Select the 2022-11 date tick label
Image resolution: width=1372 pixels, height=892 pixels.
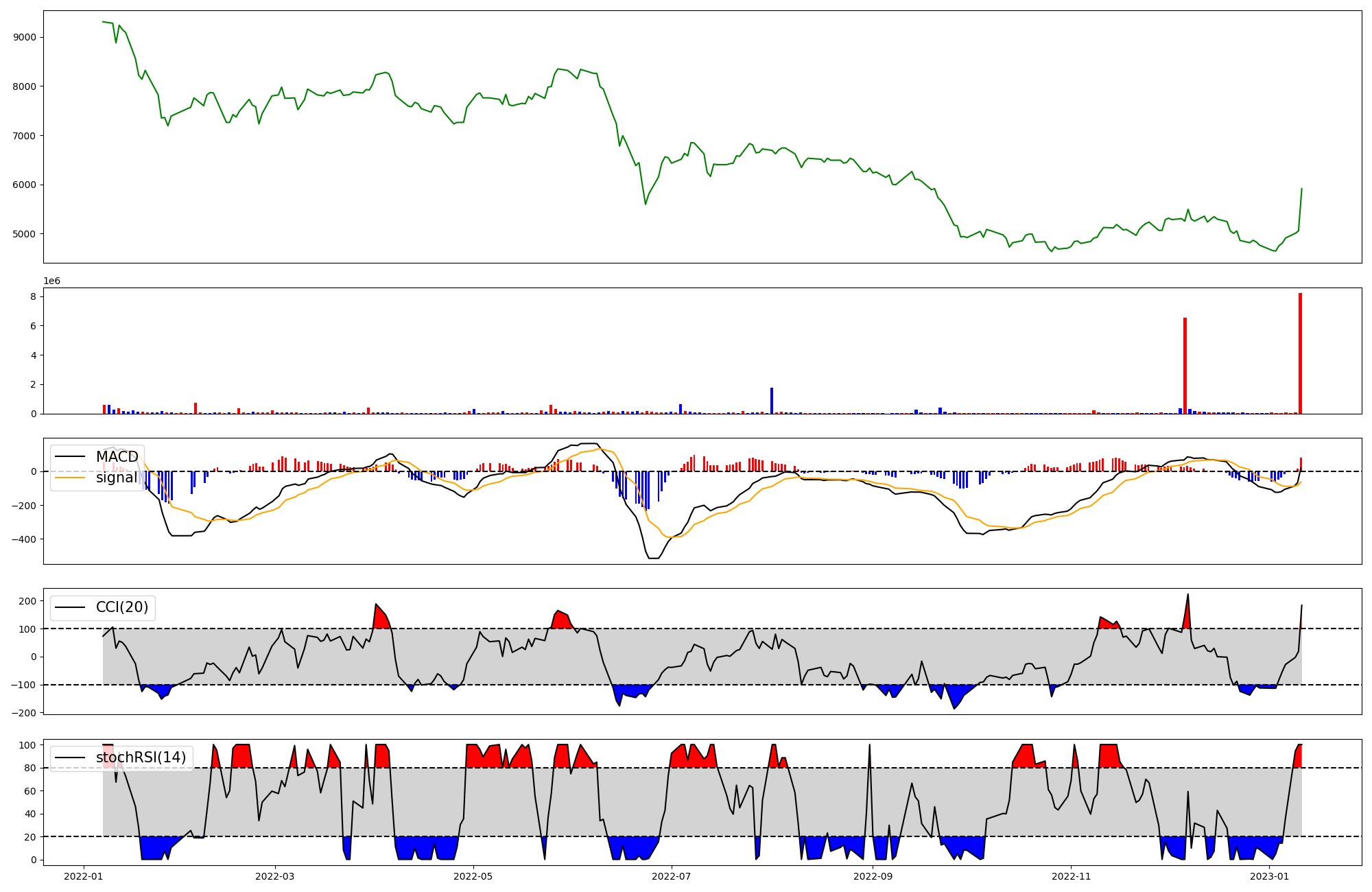click(x=1071, y=876)
